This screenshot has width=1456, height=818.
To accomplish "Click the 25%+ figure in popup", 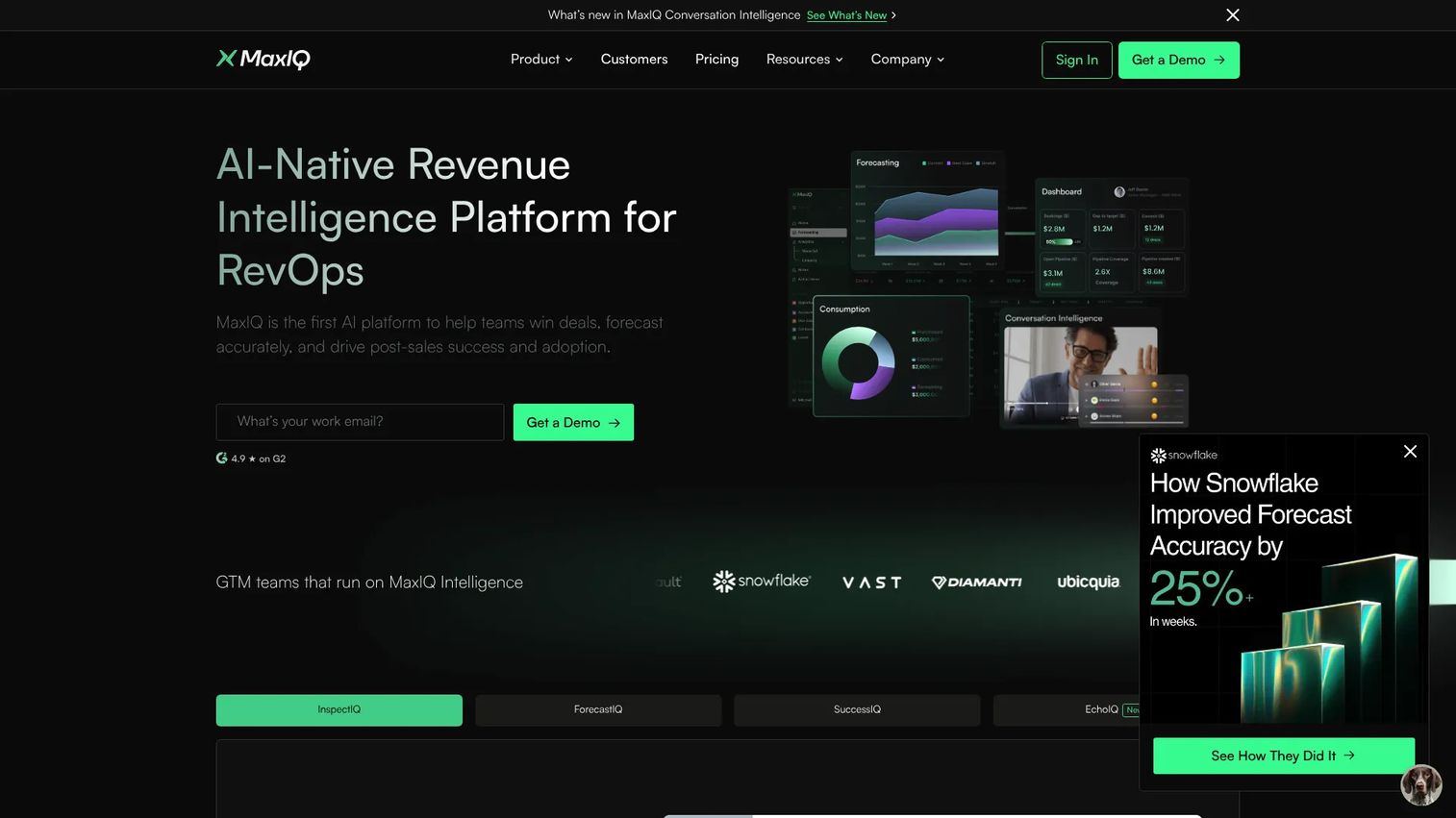I will (x=1201, y=588).
